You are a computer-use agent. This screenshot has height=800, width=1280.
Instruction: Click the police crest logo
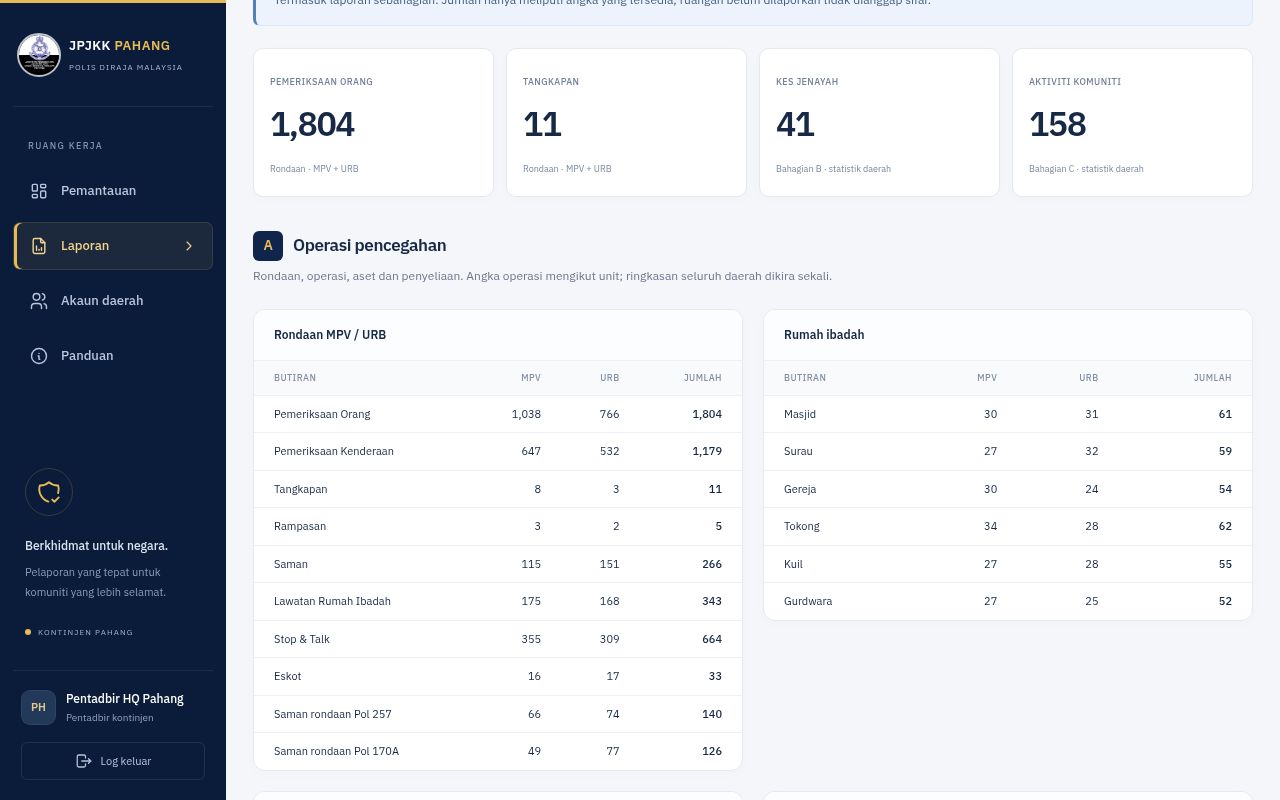point(39,55)
